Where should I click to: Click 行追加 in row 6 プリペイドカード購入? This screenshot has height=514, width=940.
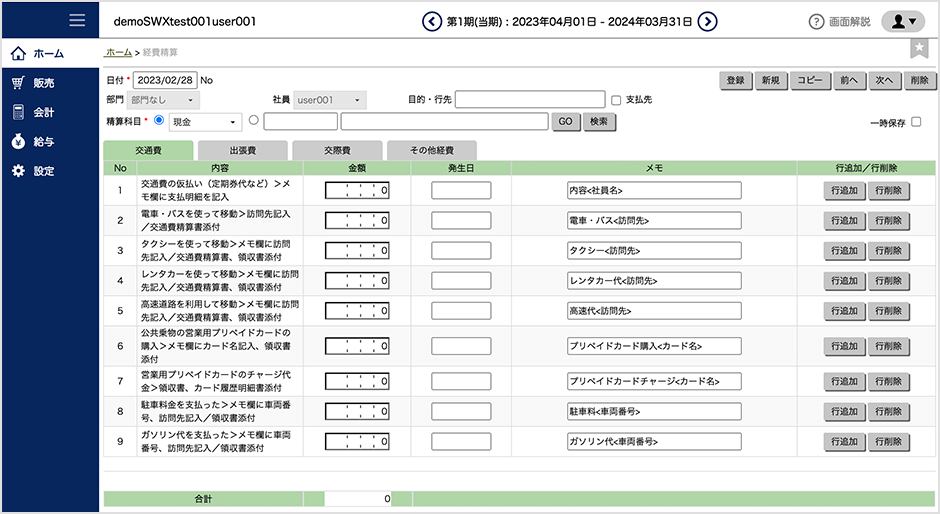point(844,346)
